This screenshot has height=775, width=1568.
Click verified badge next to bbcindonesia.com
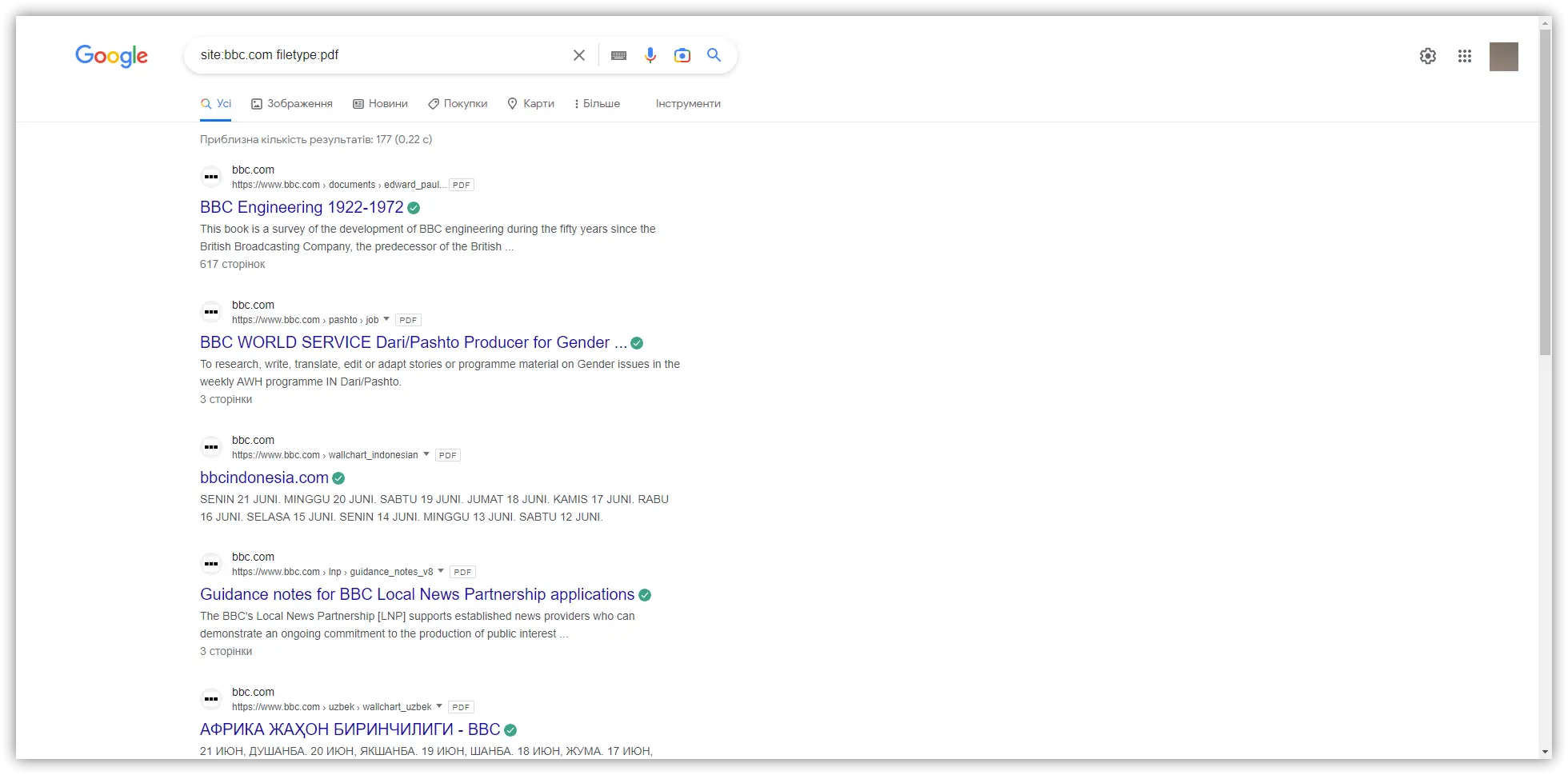tap(338, 478)
